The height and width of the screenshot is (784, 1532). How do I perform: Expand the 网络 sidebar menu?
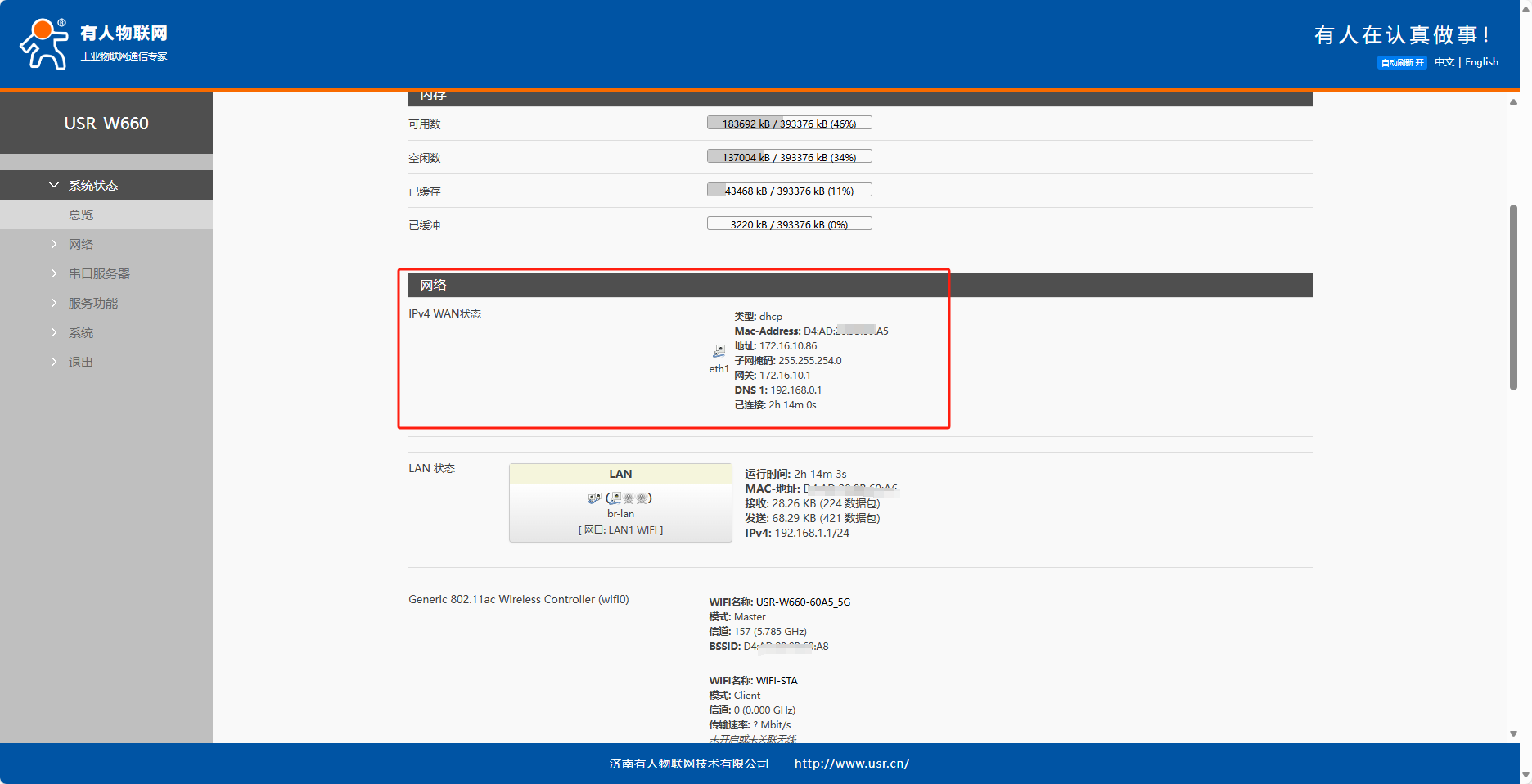pyautogui.click(x=81, y=245)
